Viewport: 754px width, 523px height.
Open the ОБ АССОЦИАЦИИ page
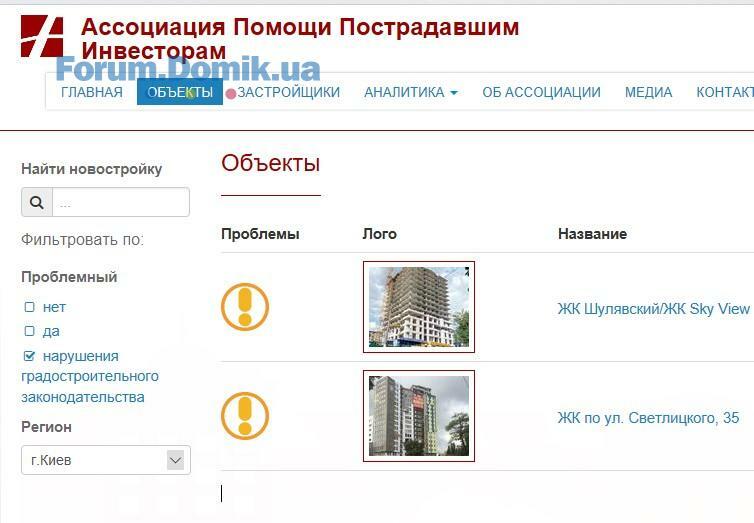coord(541,92)
